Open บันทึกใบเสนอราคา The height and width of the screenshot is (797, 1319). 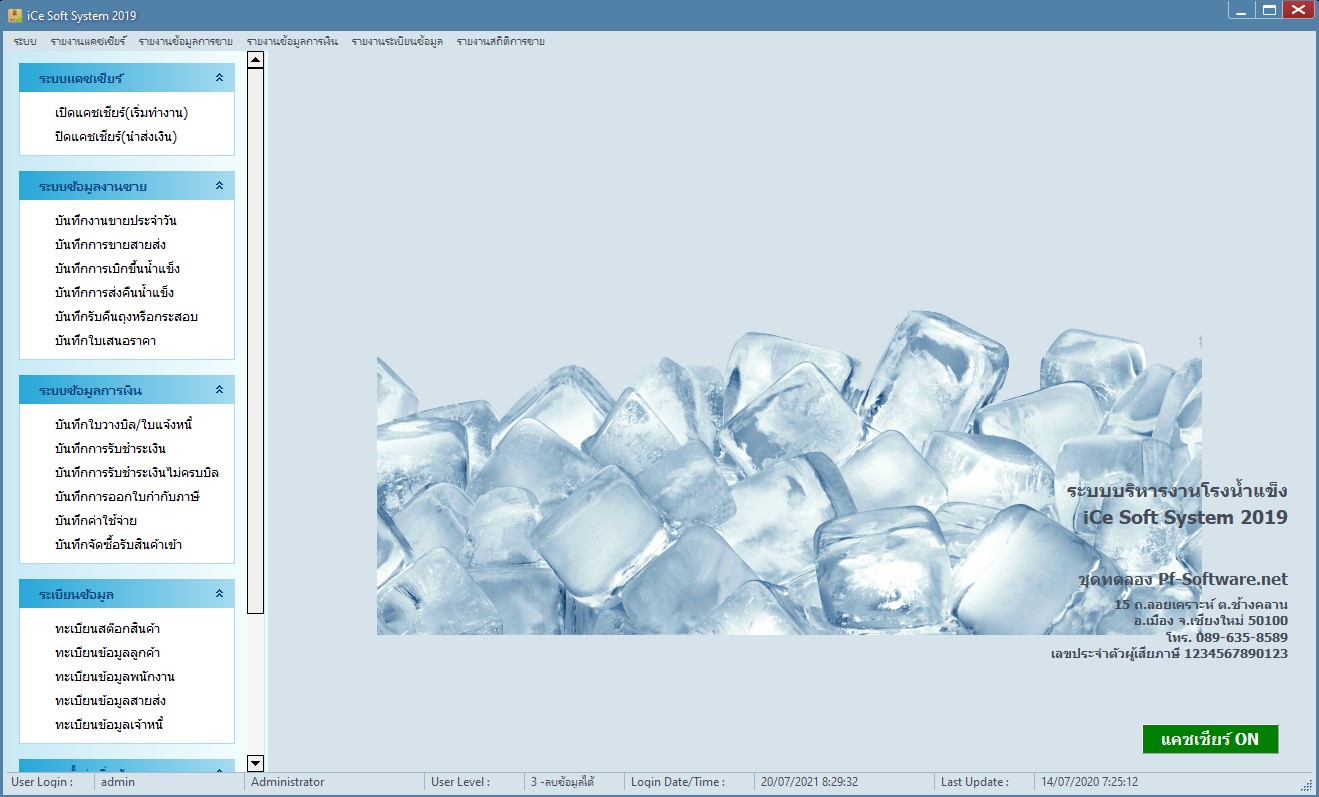pos(105,341)
